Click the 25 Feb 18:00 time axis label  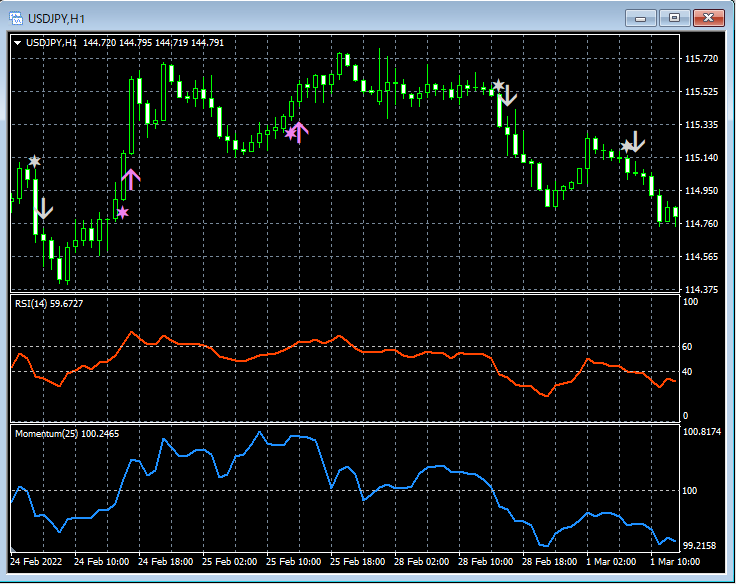click(356, 563)
